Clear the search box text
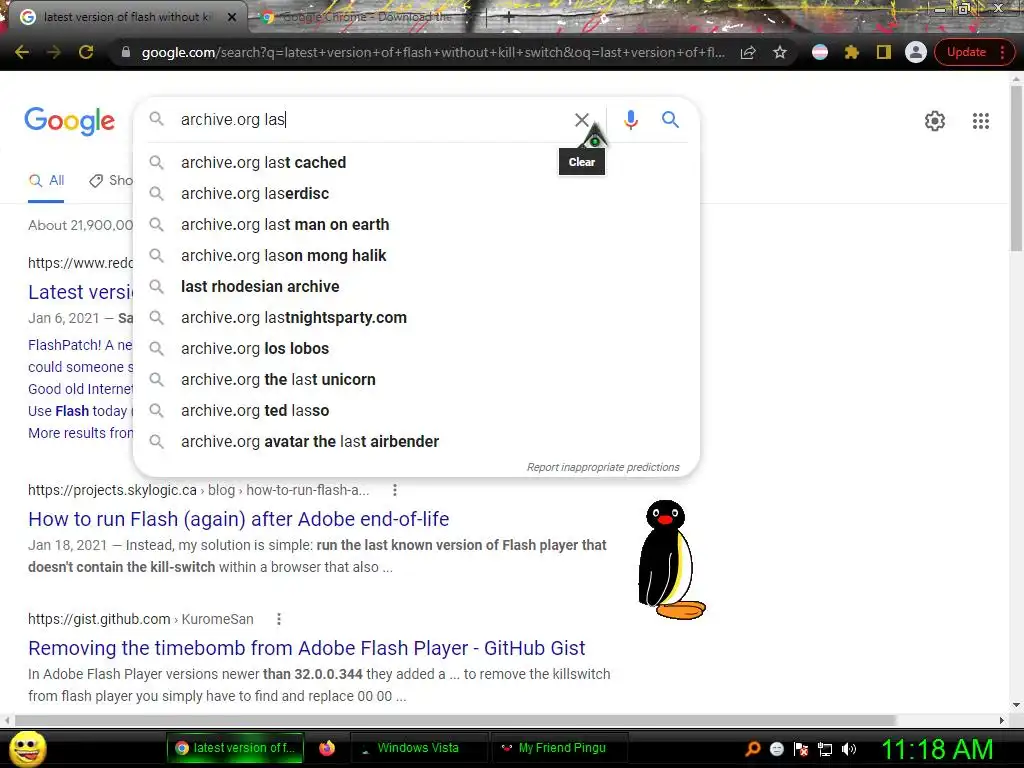1024x768 pixels. (x=581, y=120)
